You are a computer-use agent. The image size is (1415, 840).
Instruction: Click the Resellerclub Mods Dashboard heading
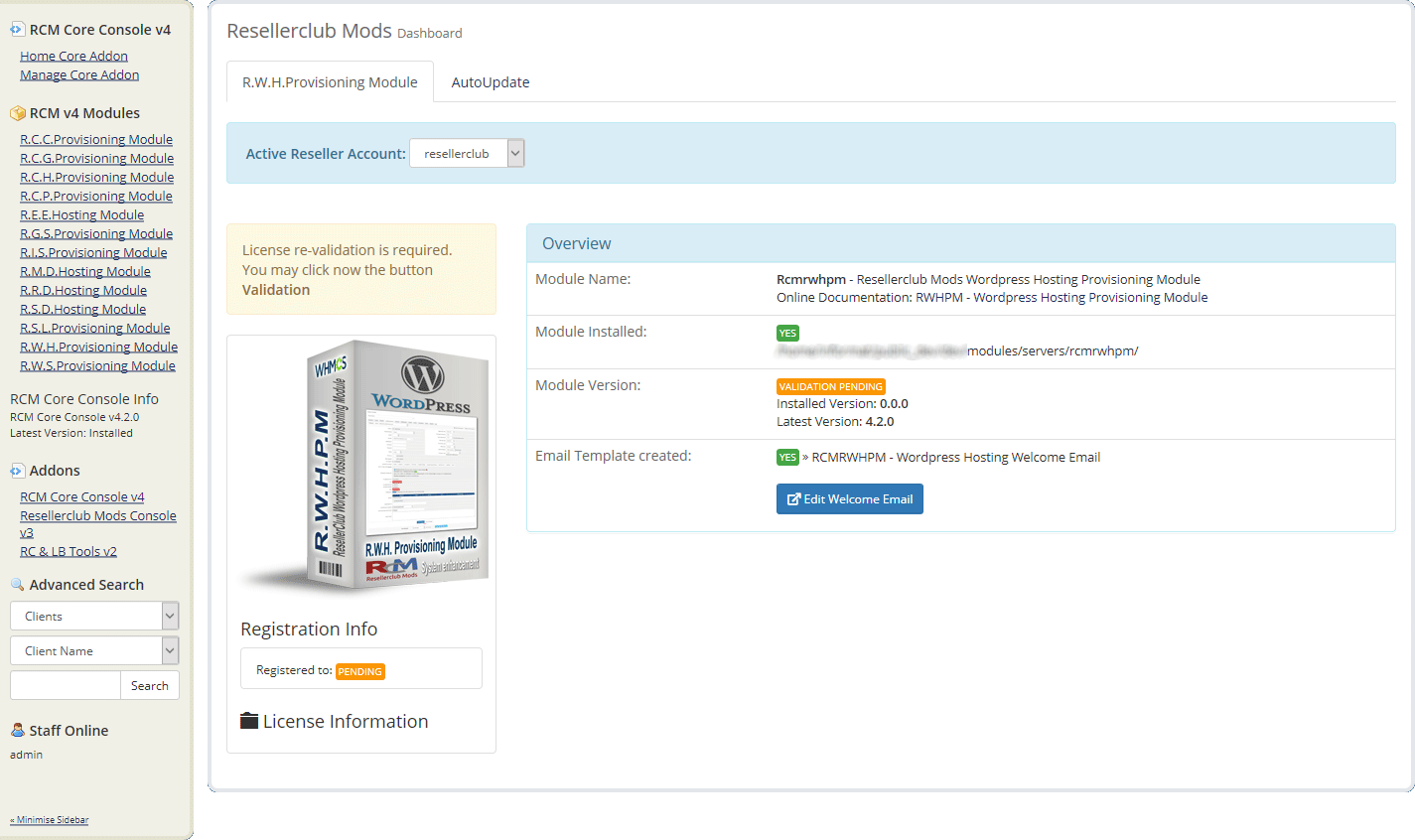(x=345, y=31)
